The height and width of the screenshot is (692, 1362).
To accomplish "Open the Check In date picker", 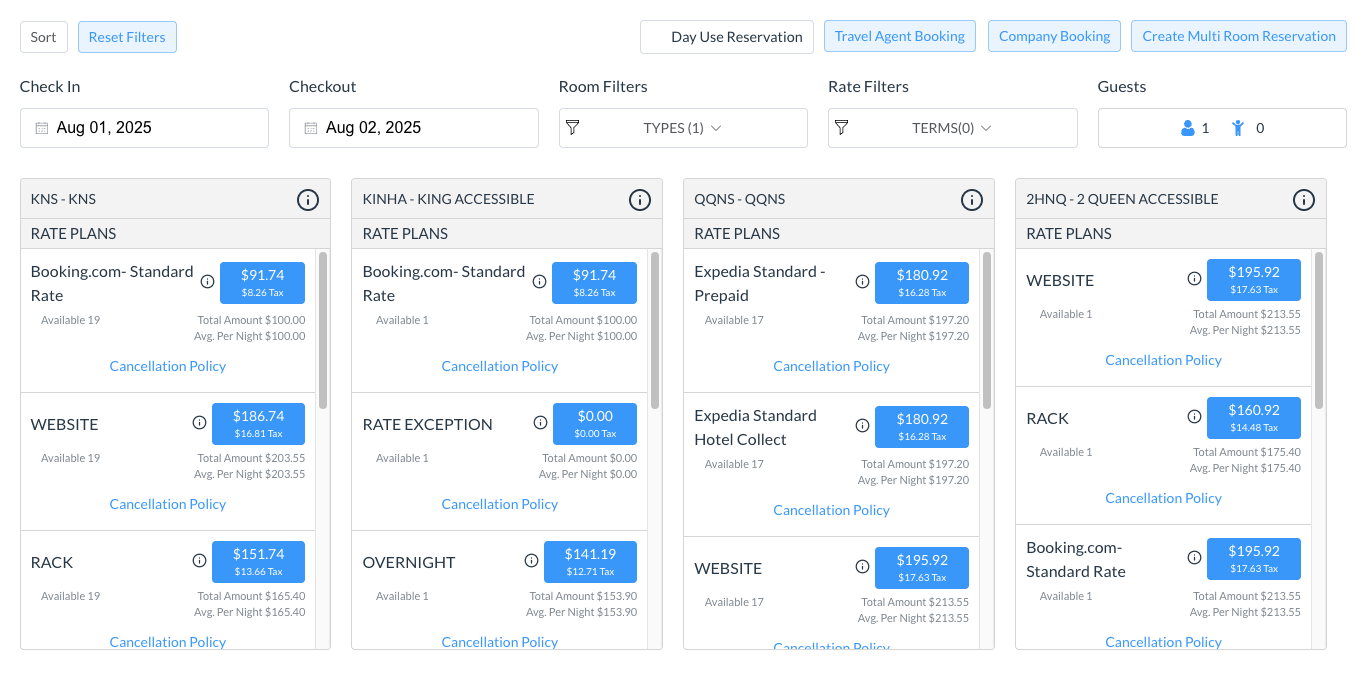I will [144, 128].
